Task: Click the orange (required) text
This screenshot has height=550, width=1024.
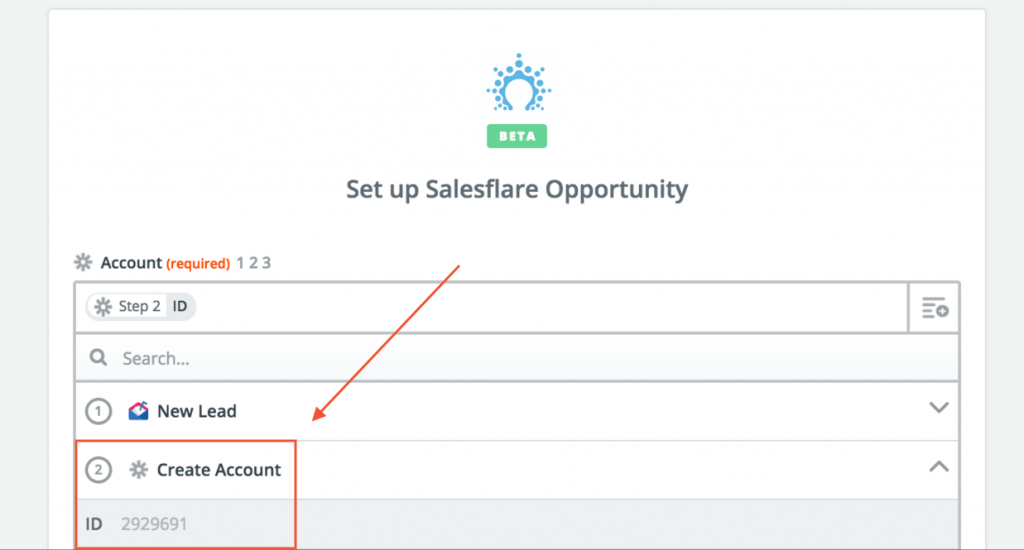Action: [x=198, y=264]
